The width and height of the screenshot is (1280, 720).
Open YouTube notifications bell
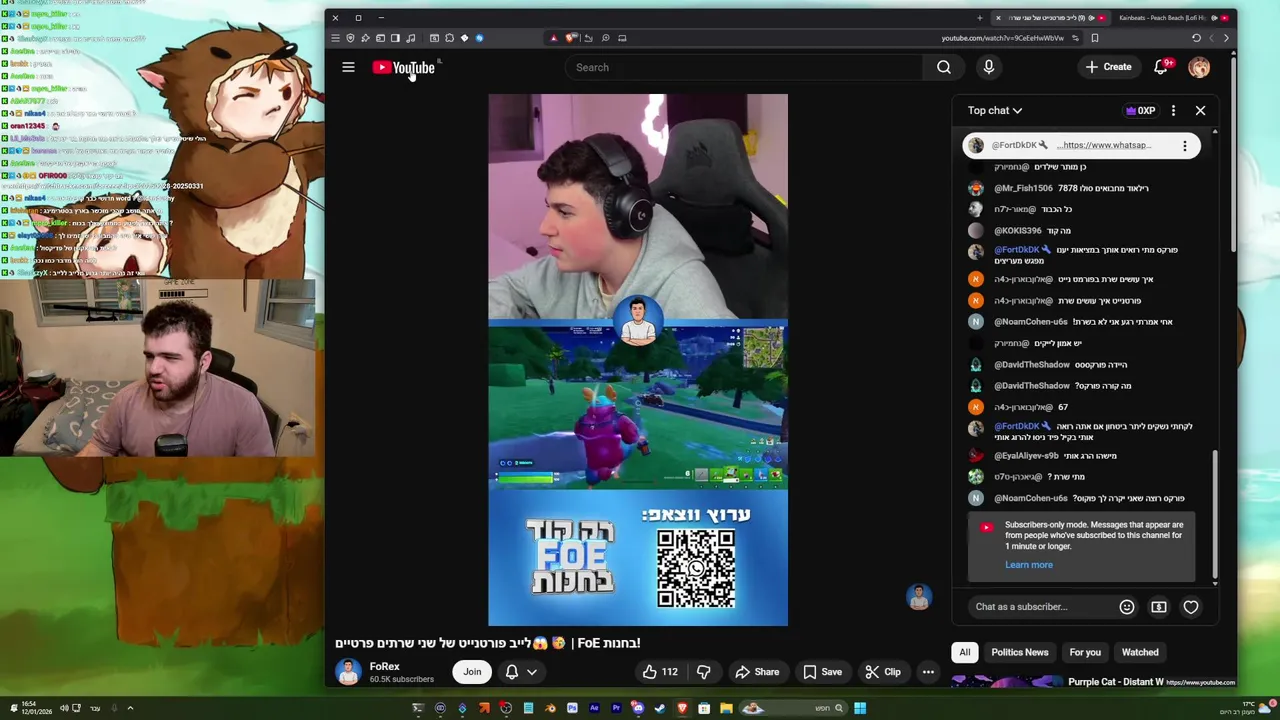pos(1161,67)
